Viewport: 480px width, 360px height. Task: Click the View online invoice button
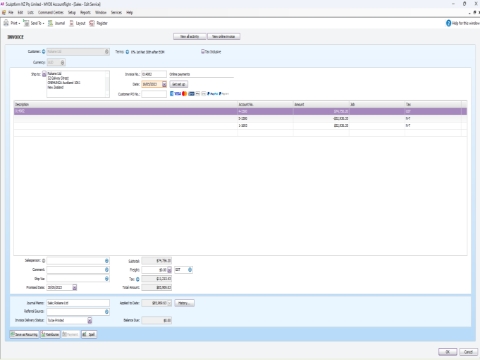click(224, 36)
